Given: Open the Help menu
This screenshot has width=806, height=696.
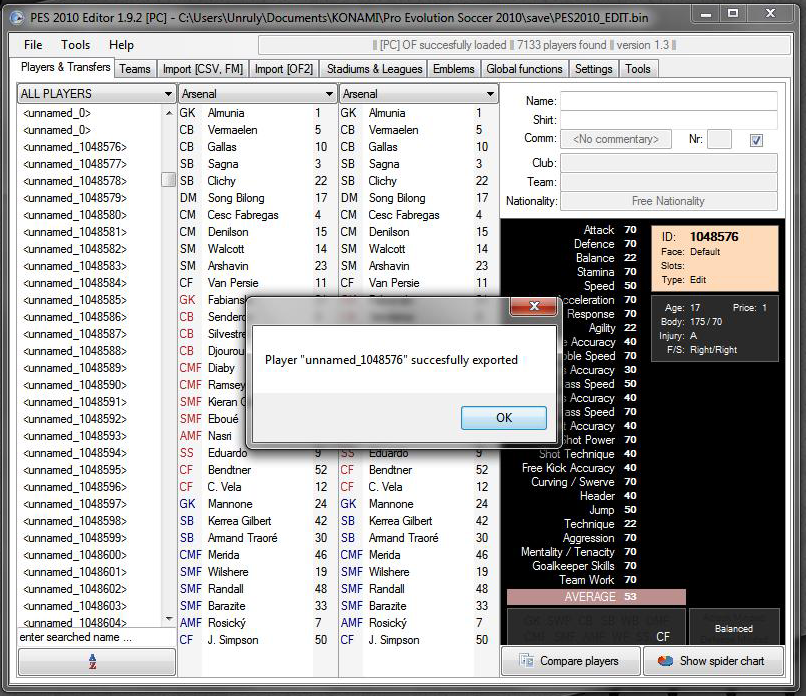Looking at the screenshot, I should tap(121, 45).
